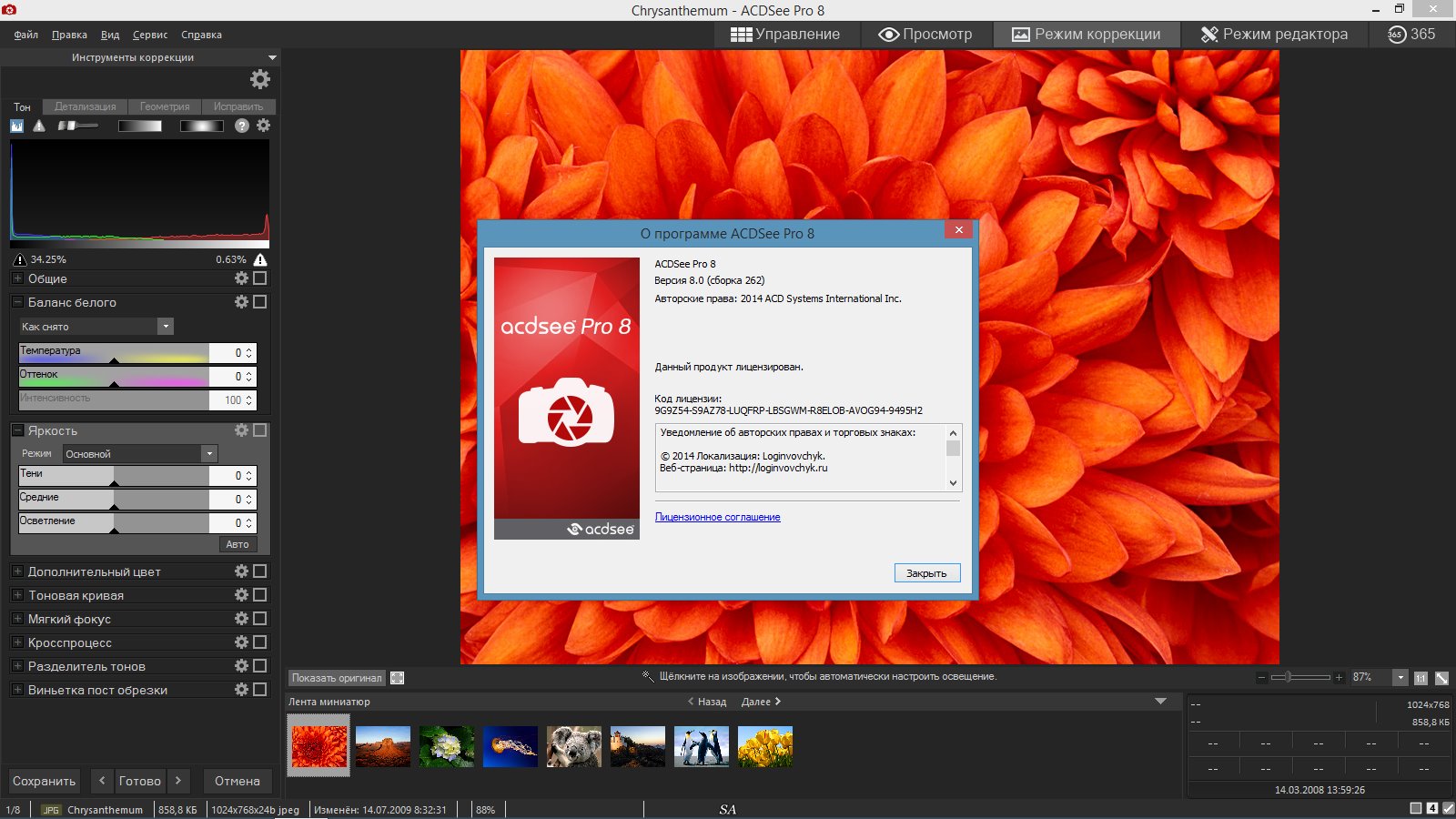The width and height of the screenshot is (1456, 819).
Task: Enable the Баланс белого group checkbox
Action: [260, 302]
